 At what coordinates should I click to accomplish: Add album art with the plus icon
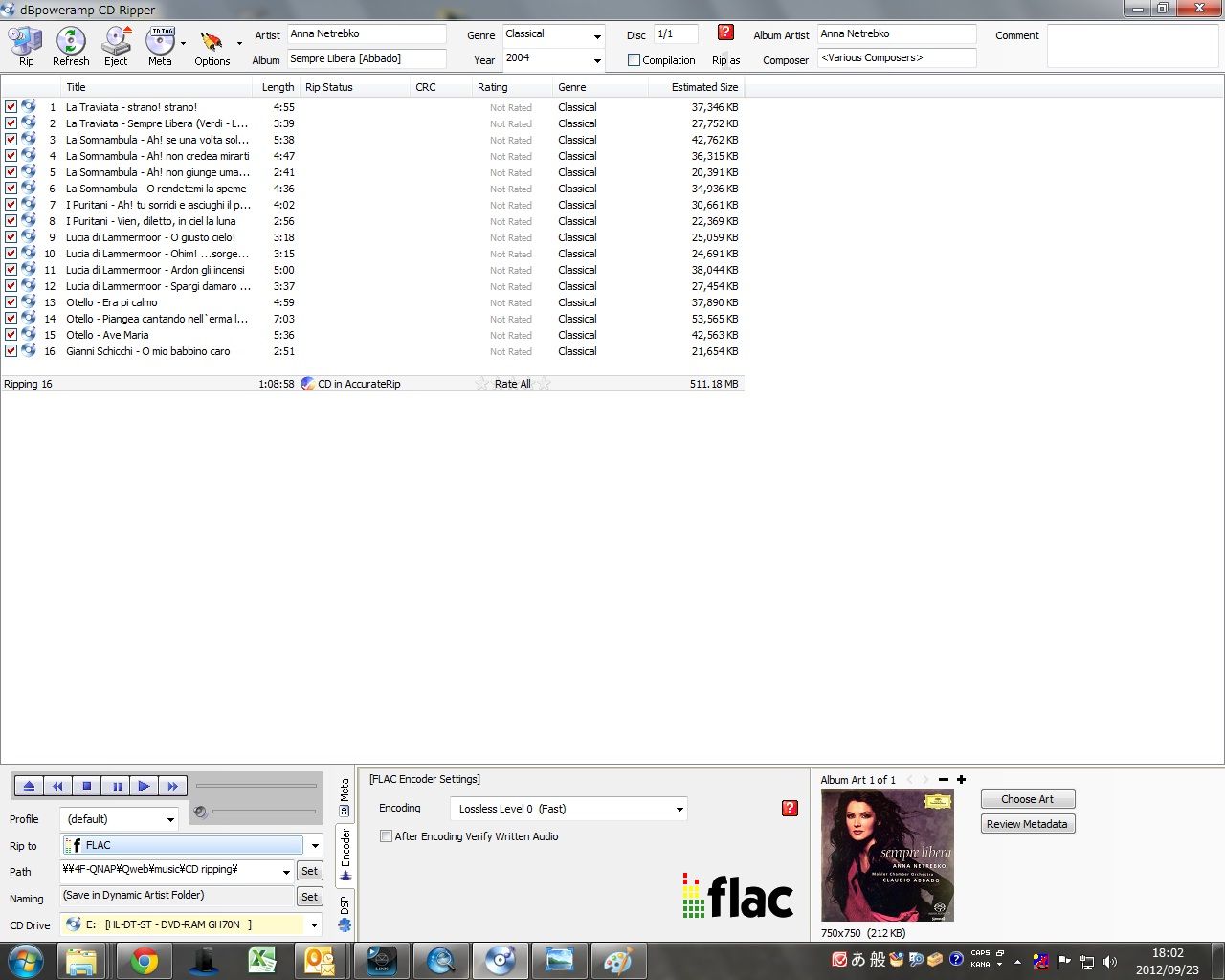[961, 780]
